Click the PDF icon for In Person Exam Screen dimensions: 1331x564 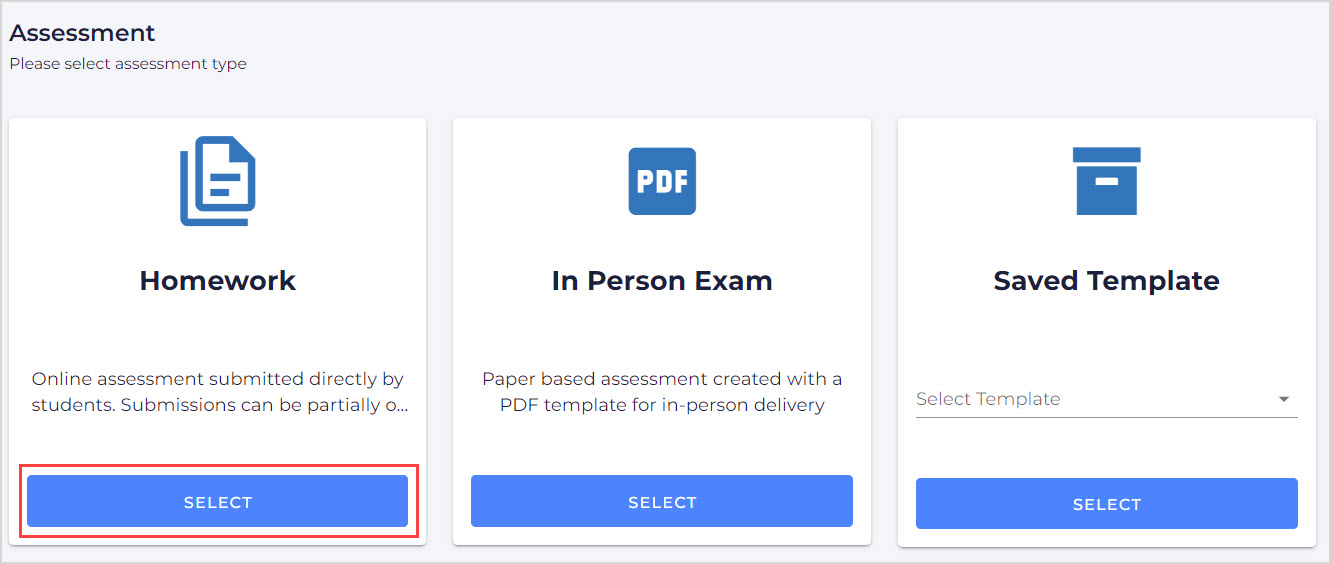coord(662,181)
